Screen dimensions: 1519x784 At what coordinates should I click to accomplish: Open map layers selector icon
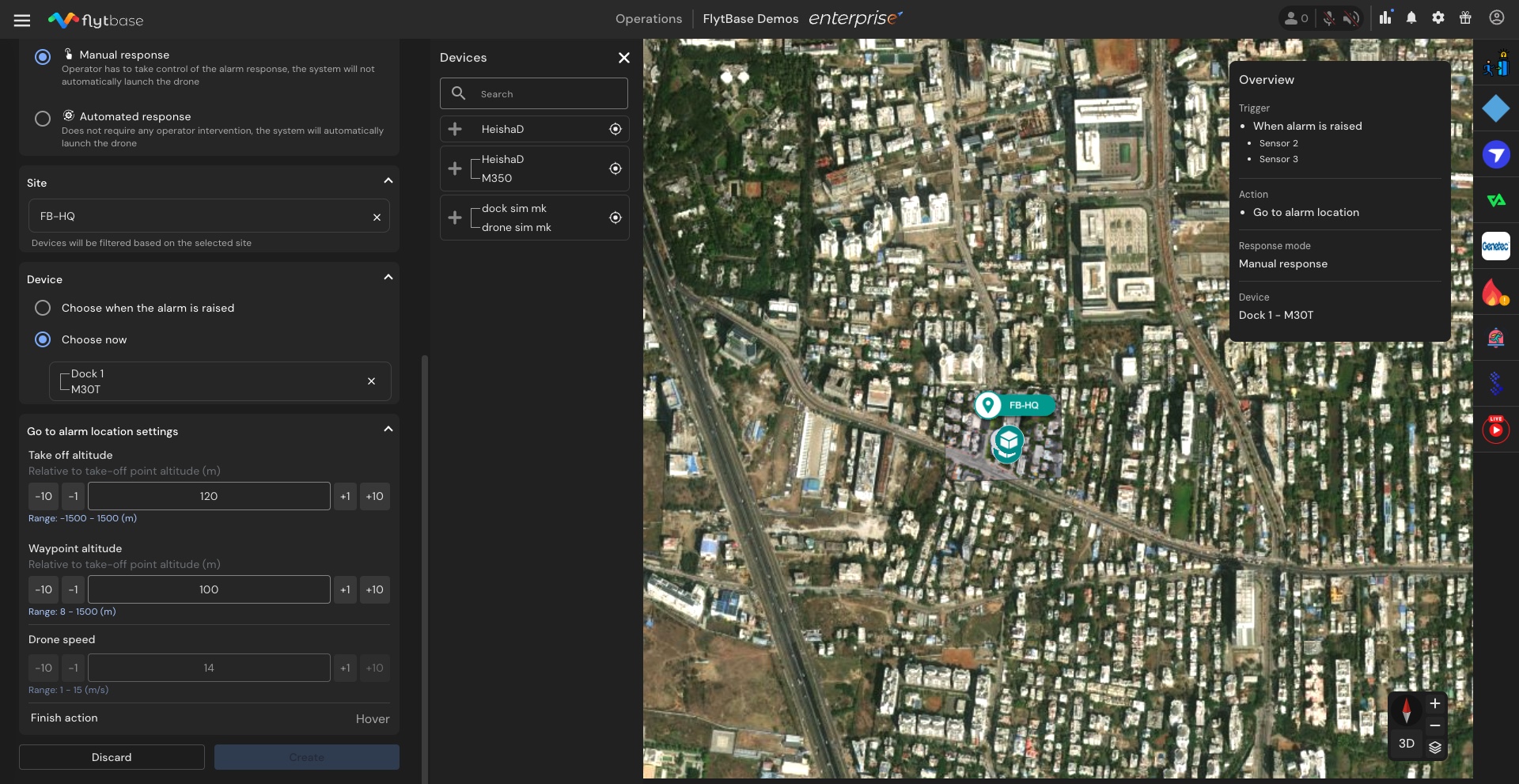(1435, 747)
